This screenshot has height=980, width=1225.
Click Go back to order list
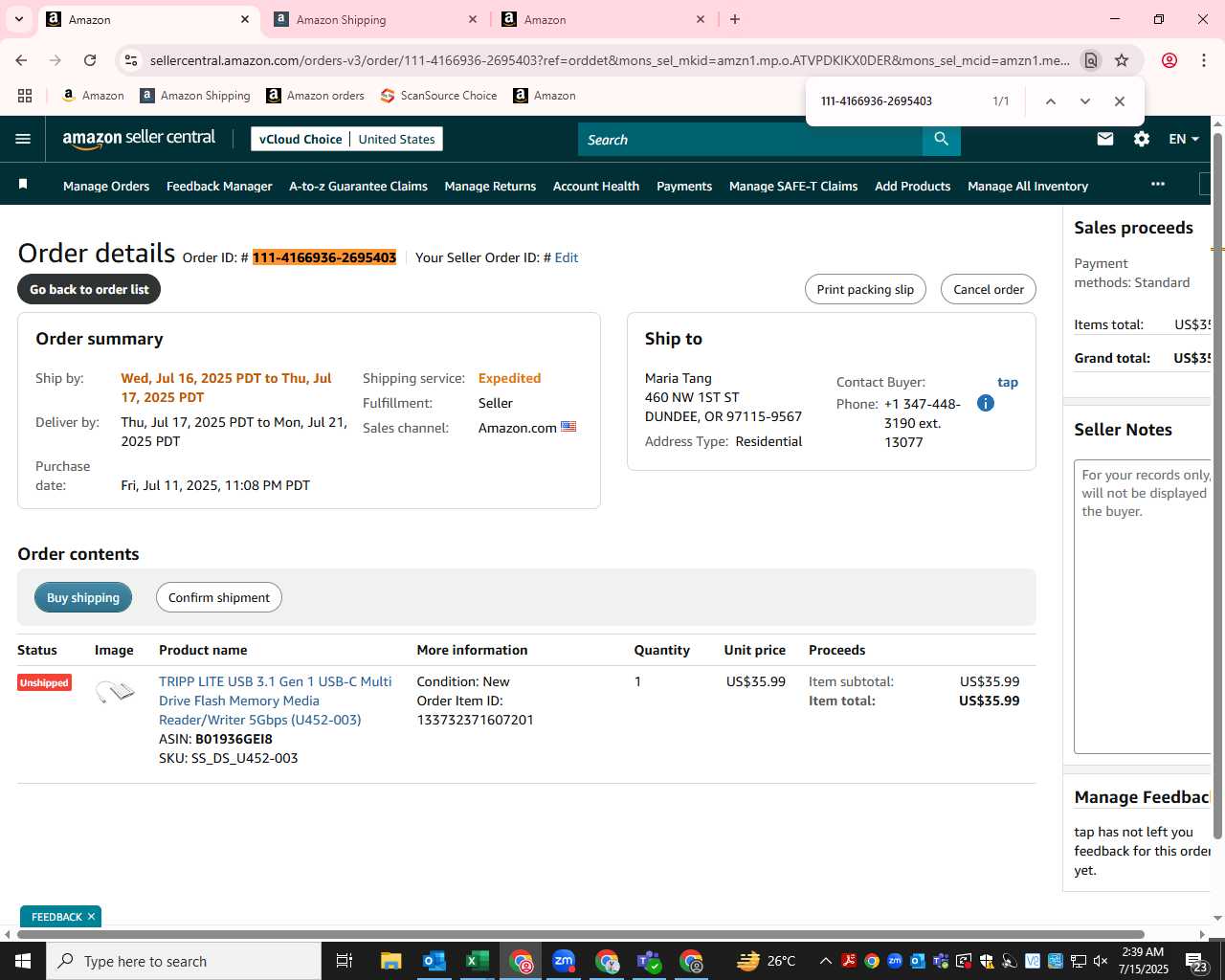89,289
